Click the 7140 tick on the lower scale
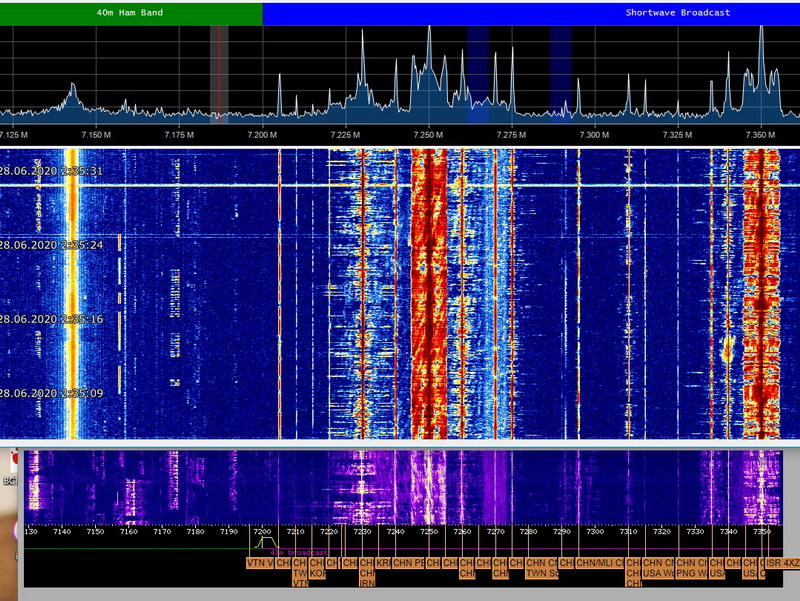The height and width of the screenshot is (601, 800). (62, 532)
